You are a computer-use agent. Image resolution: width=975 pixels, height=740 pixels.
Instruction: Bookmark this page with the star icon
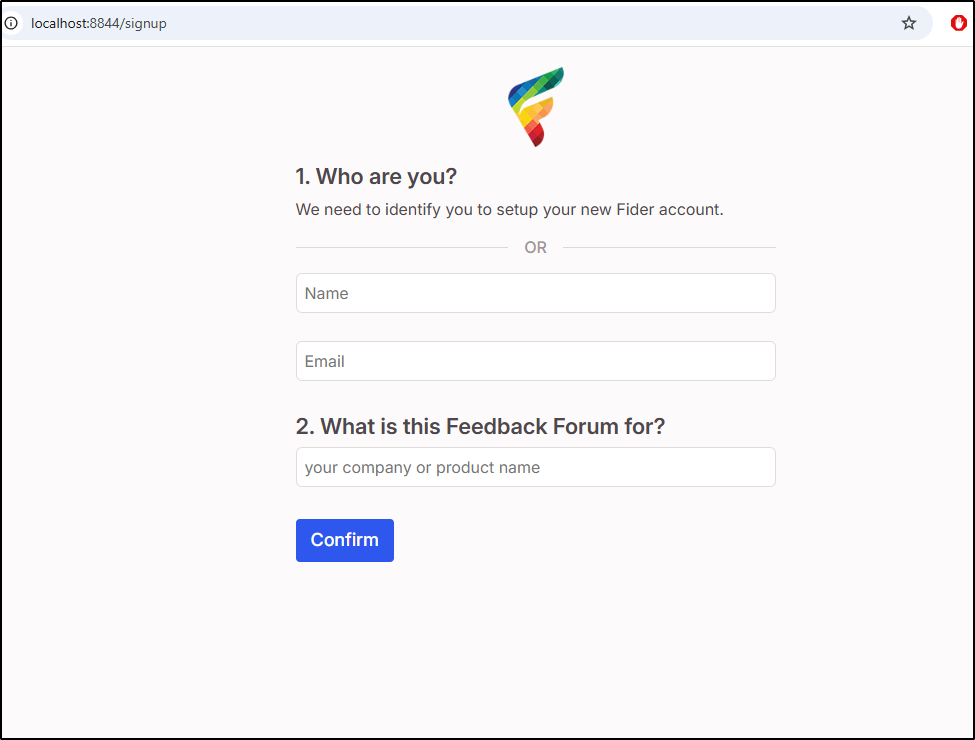click(908, 23)
